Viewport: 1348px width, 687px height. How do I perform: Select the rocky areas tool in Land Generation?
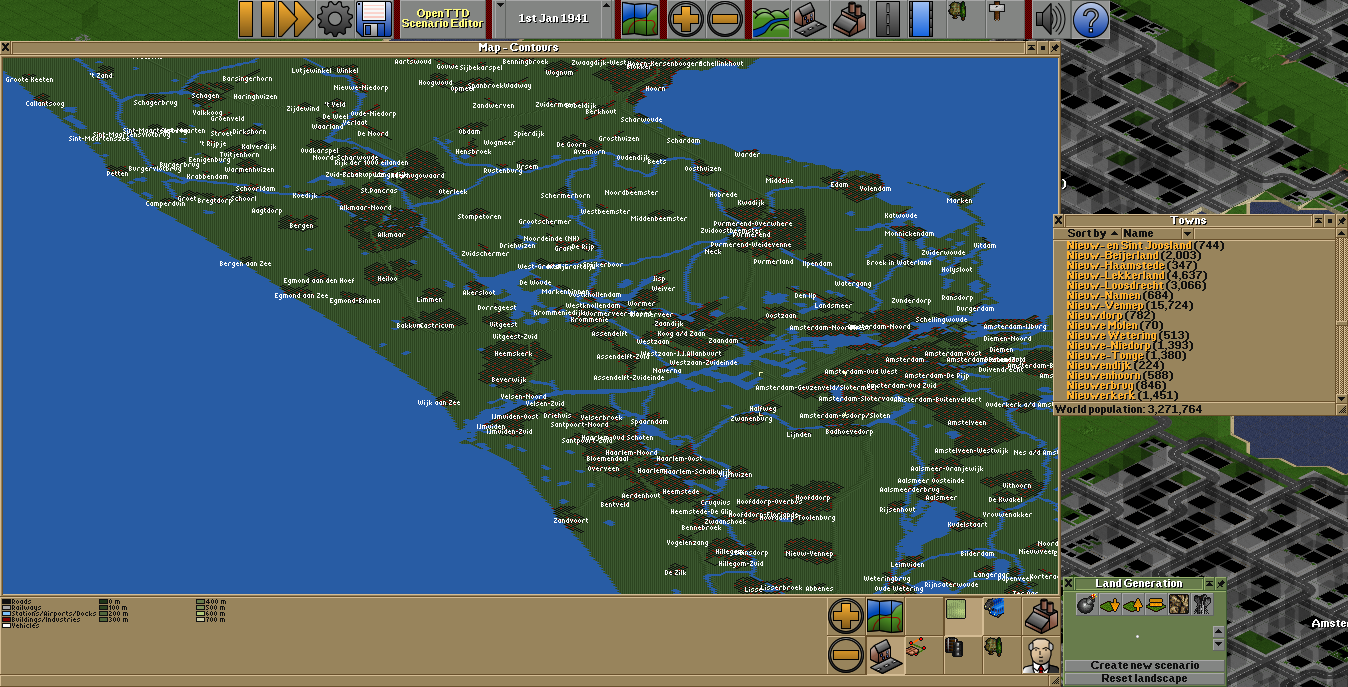tap(1177, 604)
